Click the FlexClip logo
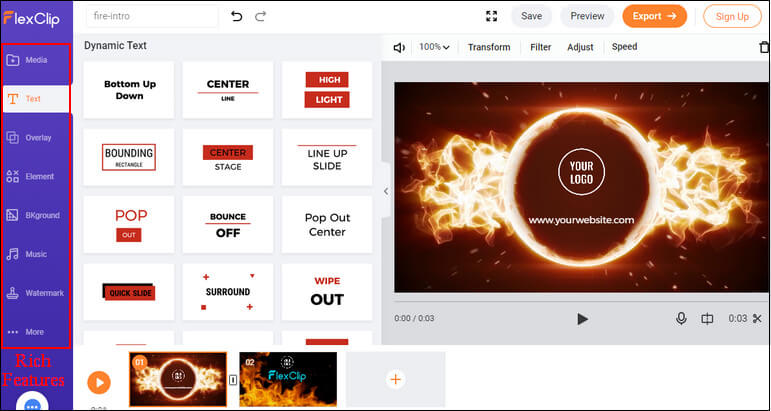This screenshot has width=771, height=411. tap(31, 19)
